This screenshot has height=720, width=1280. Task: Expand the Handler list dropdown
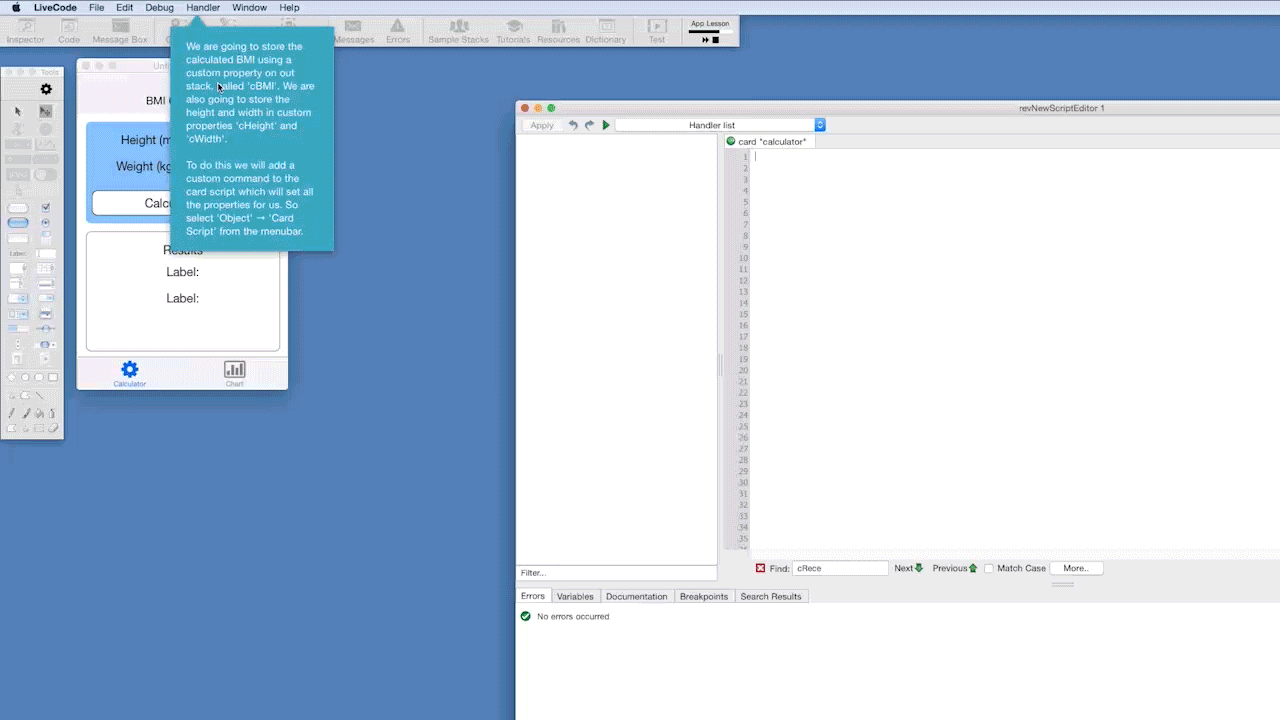[x=820, y=125]
